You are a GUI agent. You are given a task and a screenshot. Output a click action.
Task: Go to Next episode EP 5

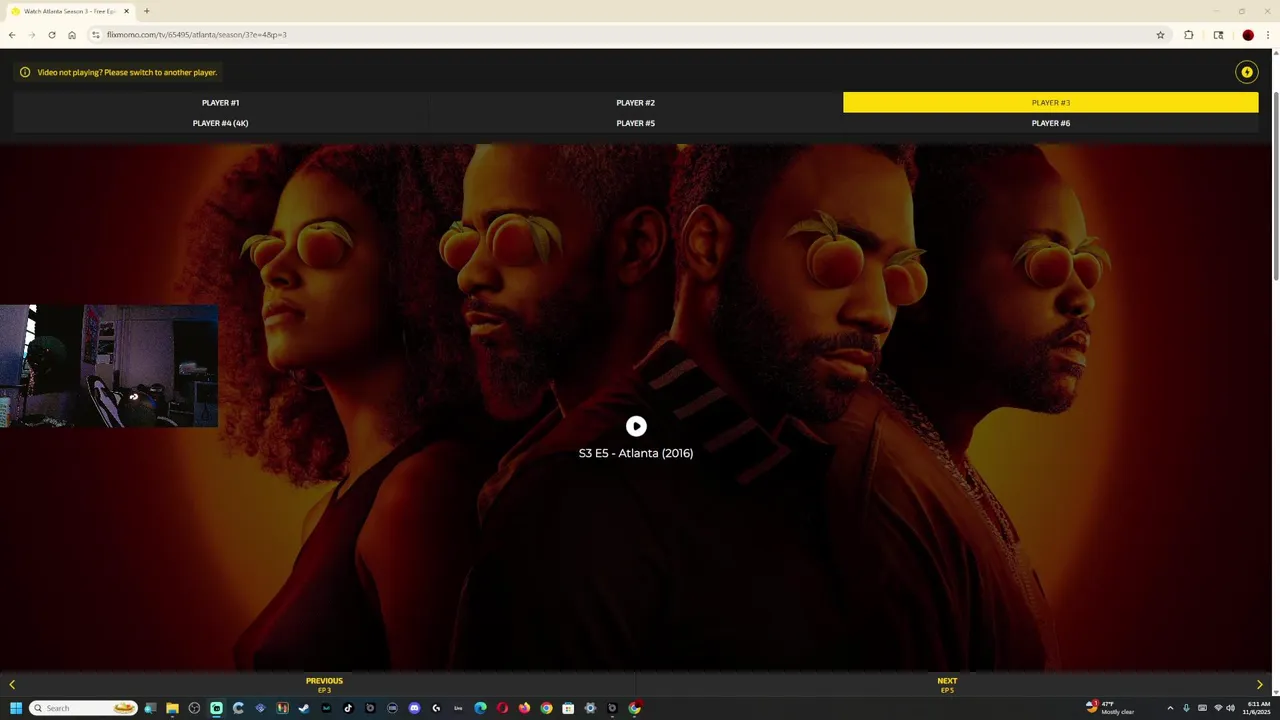pos(947,685)
